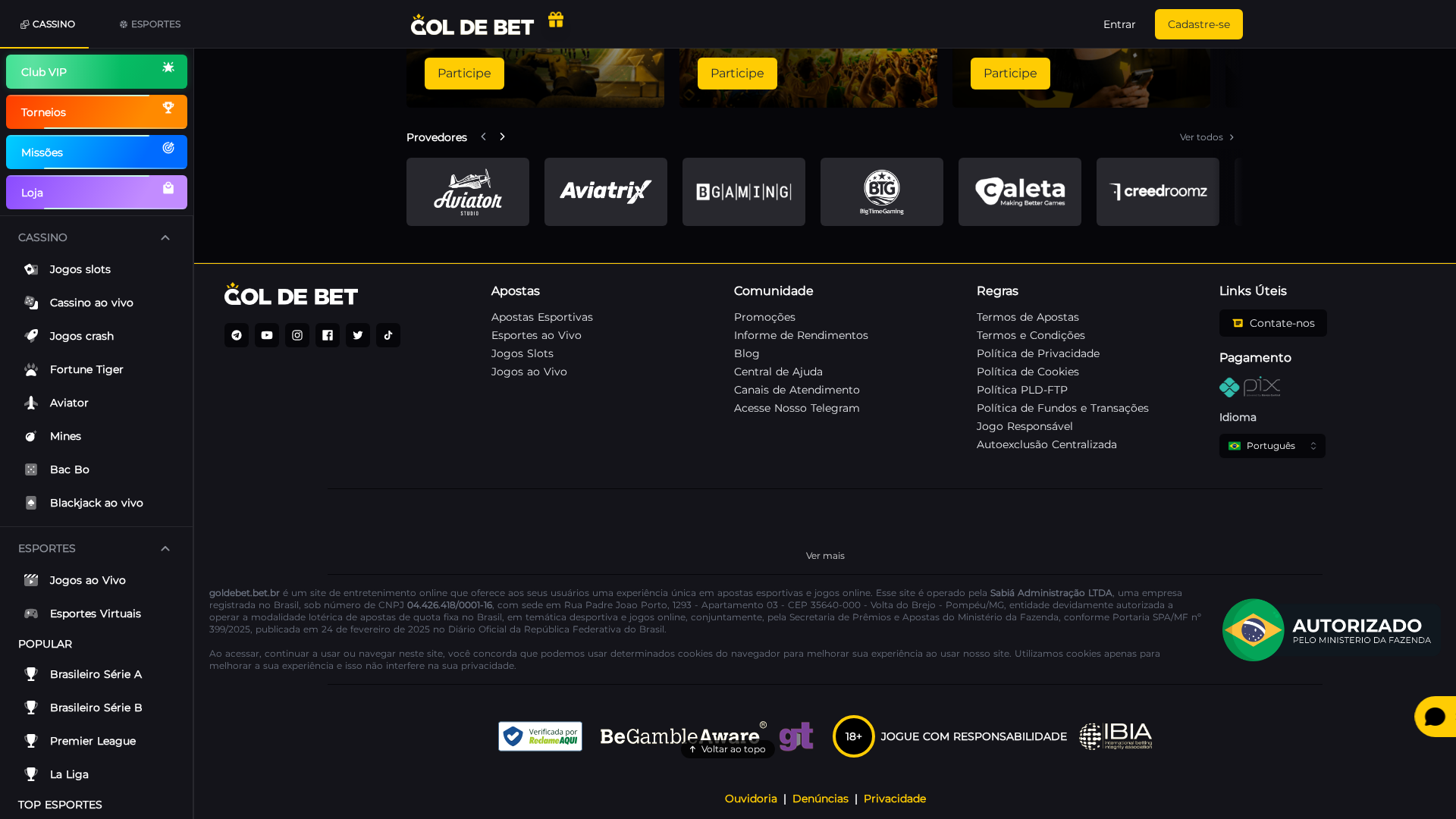Screen dimensions: 1456x819
Task: Click the Entrar login button
Action: [1119, 24]
